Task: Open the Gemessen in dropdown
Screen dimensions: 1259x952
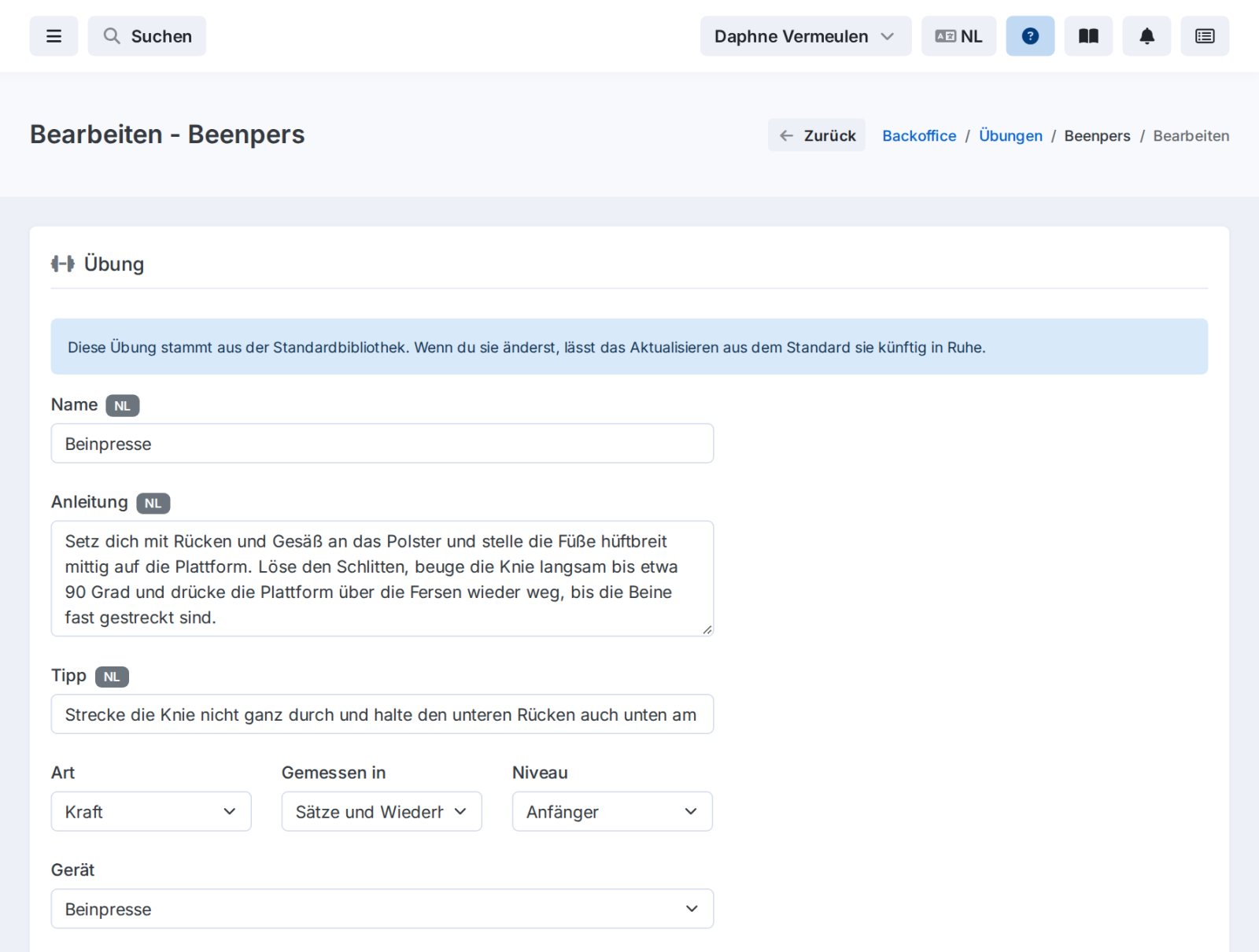Action: [x=382, y=811]
